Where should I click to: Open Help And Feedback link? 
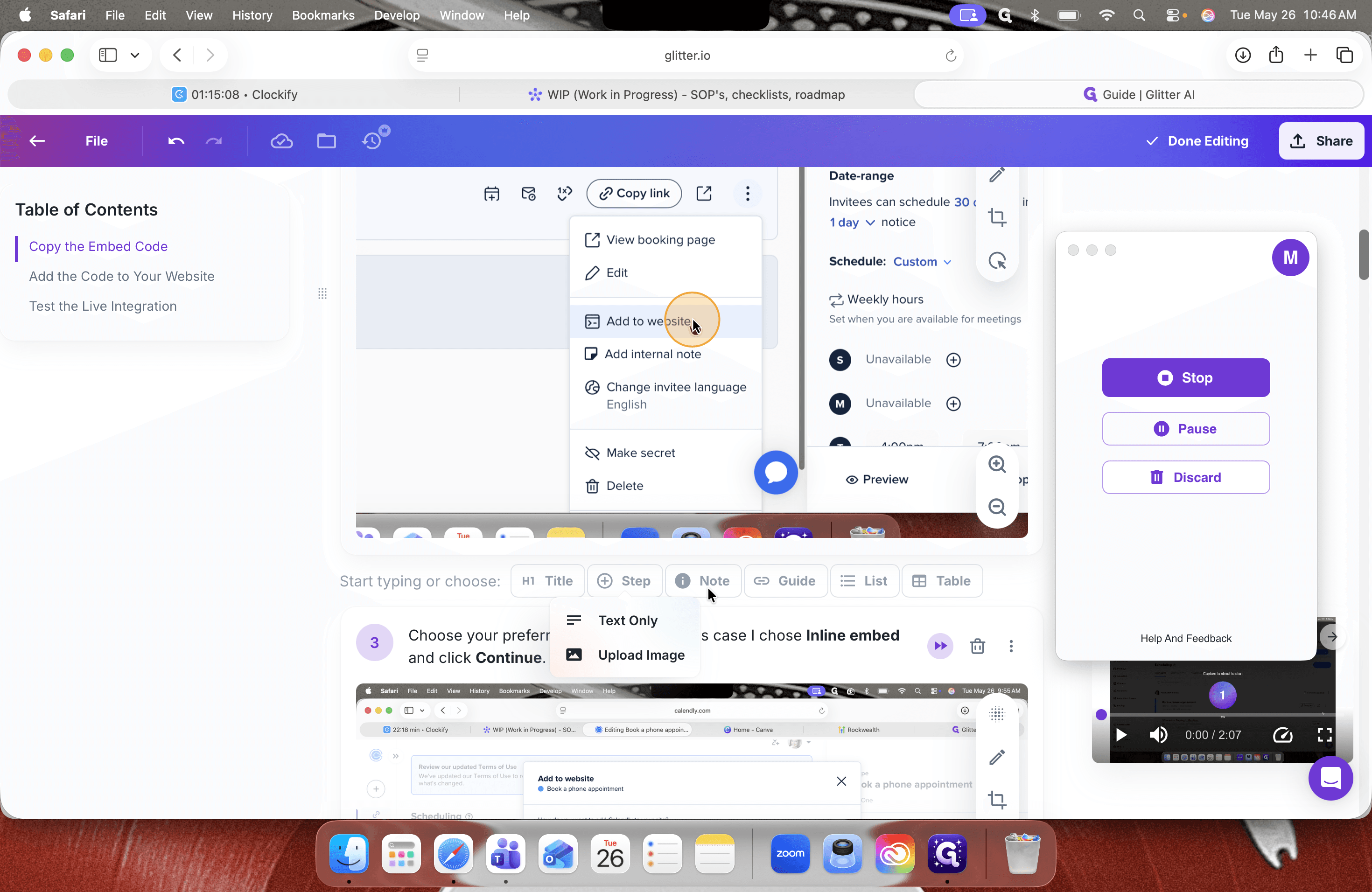(x=1185, y=638)
